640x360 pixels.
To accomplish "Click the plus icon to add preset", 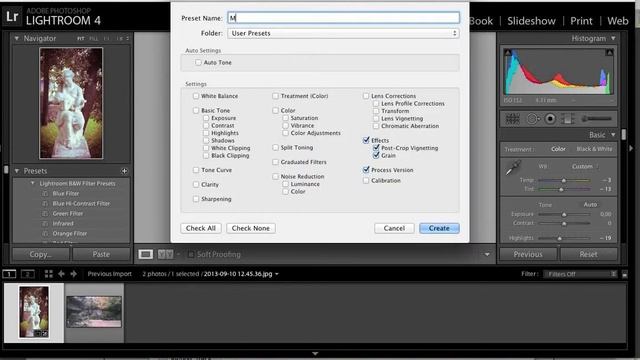I will pyautogui.click(x=124, y=171).
